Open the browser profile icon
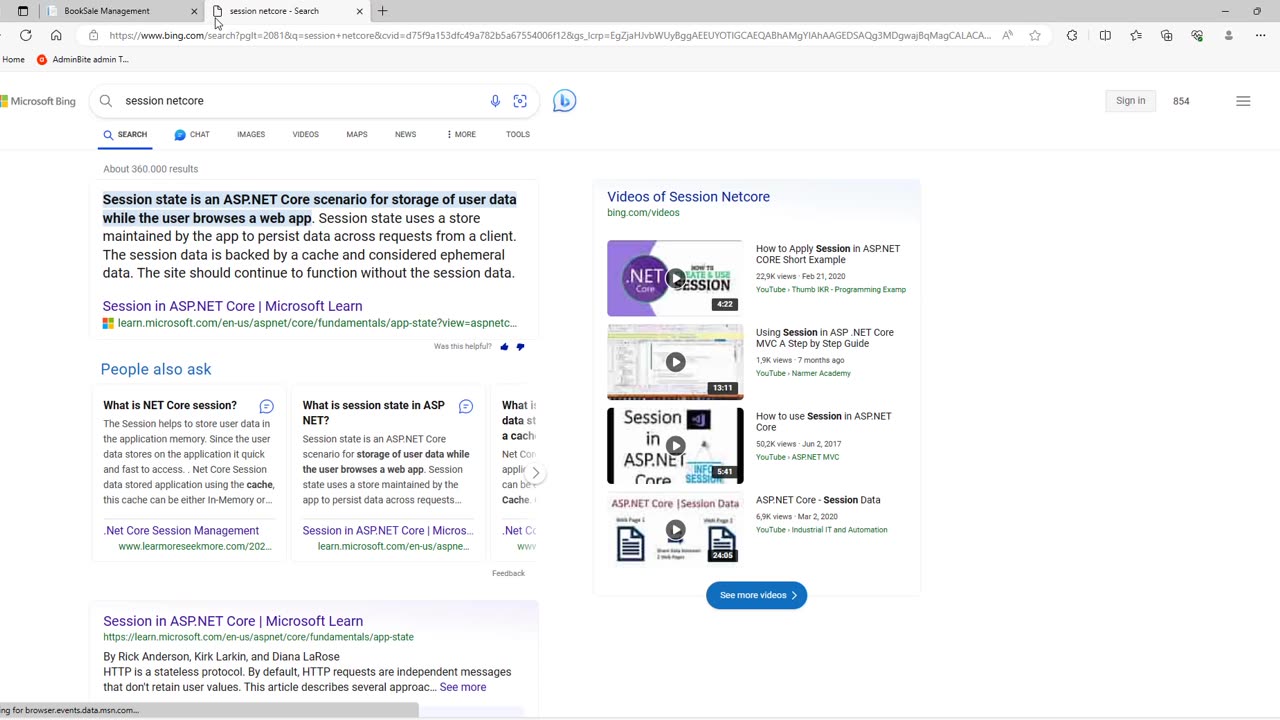The width and height of the screenshot is (1280, 720). [x=1228, y=35]
